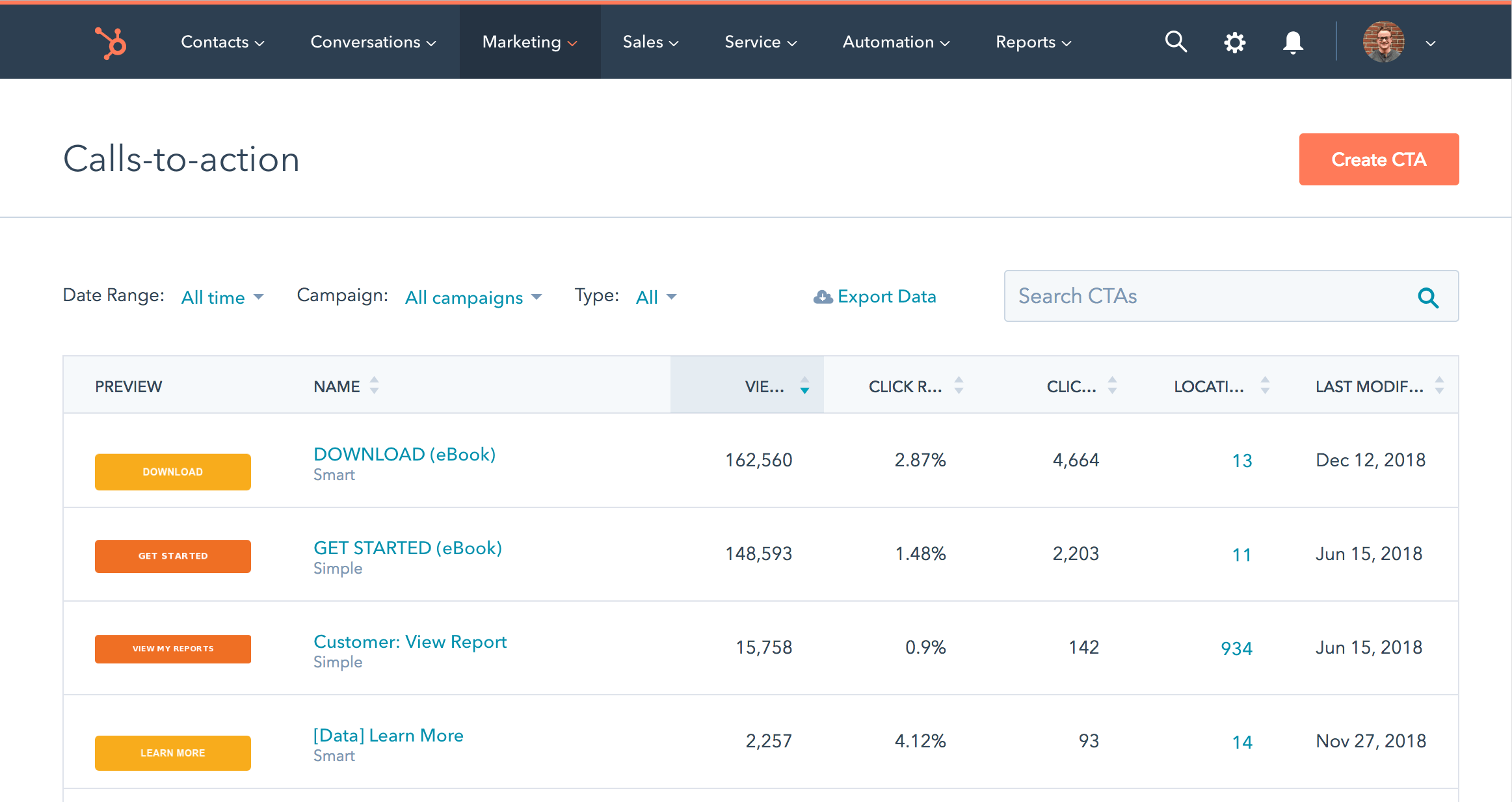Select the GET STARTED eBook thumbnail
Image resolution: width=1512 pixels, height=802 pixels.
click(173, 555)
